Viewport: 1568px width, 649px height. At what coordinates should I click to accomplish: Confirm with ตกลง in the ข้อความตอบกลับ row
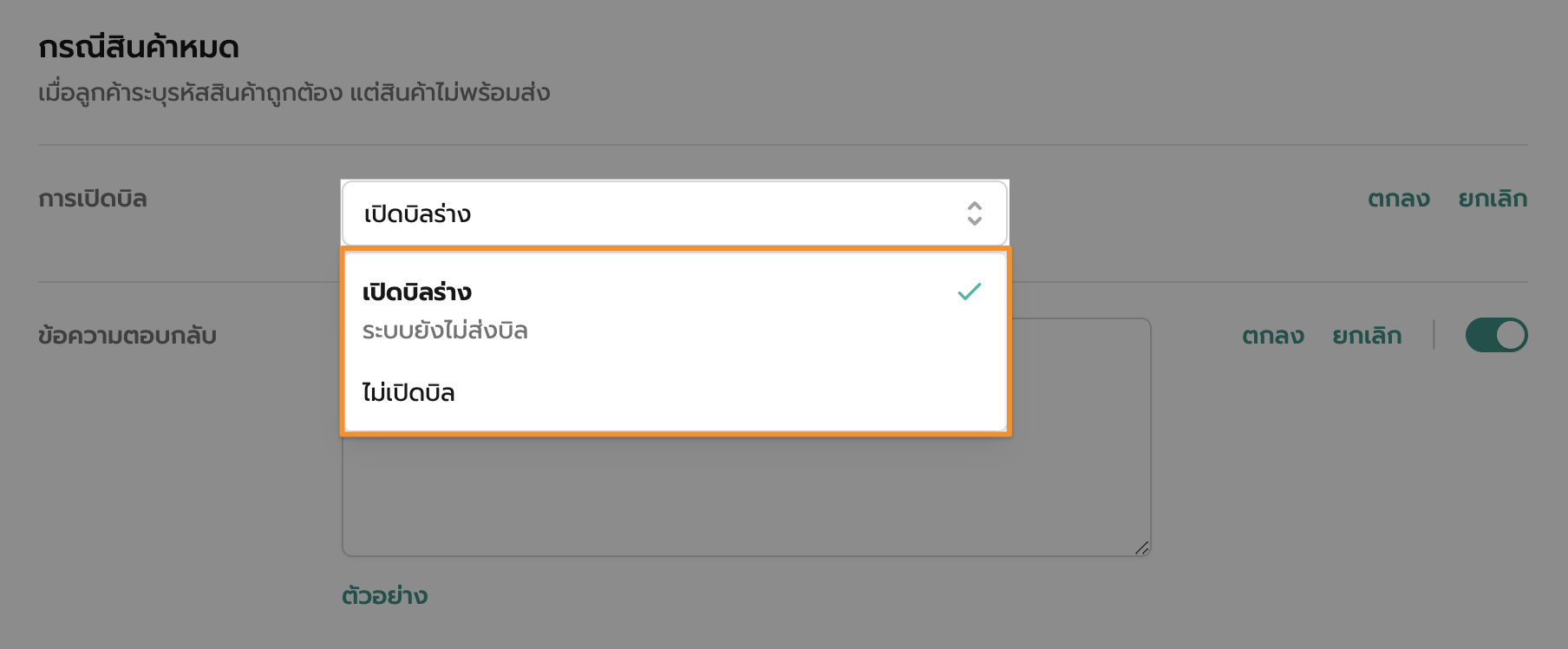point(1272,336)
